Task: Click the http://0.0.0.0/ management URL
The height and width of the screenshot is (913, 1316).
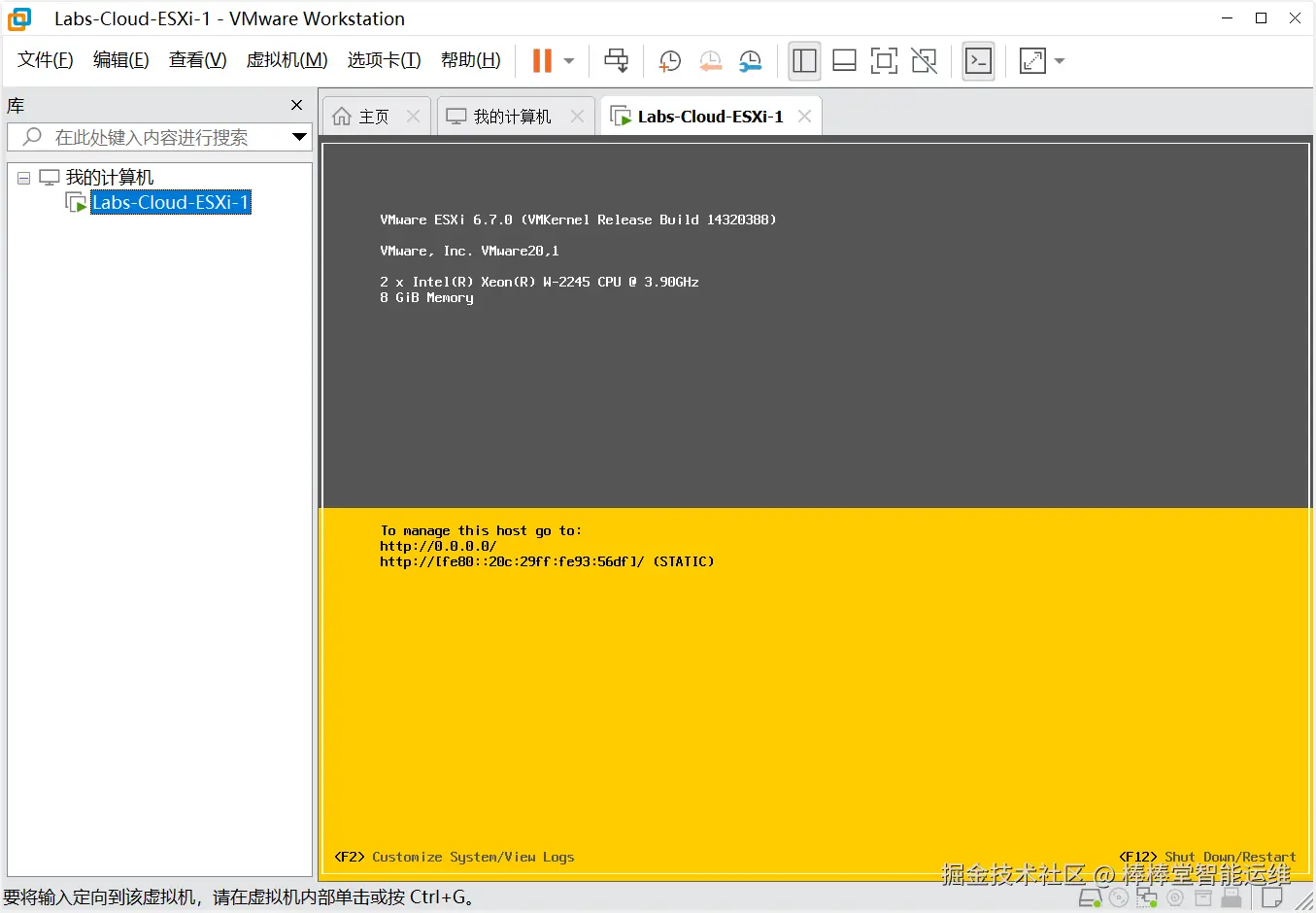Action: coord(438,546)
